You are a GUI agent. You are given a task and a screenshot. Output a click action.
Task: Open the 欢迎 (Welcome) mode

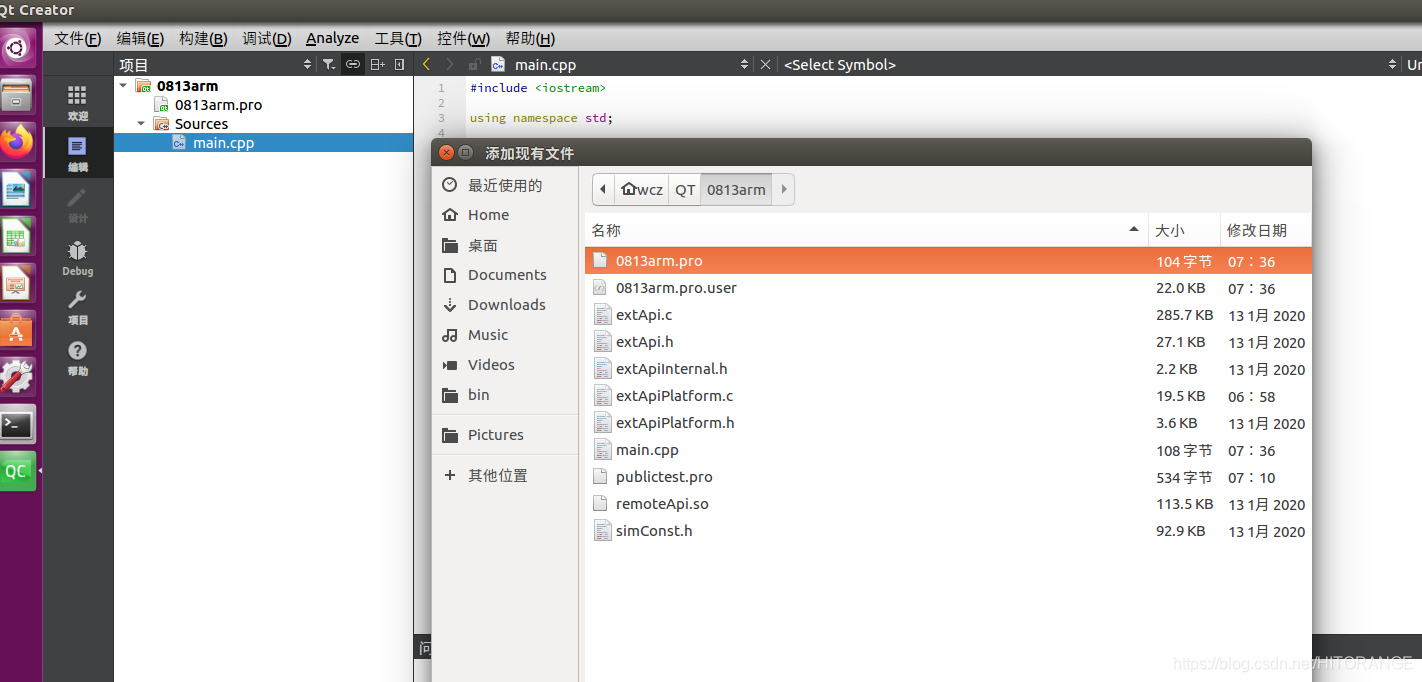(x=77, y=103)
